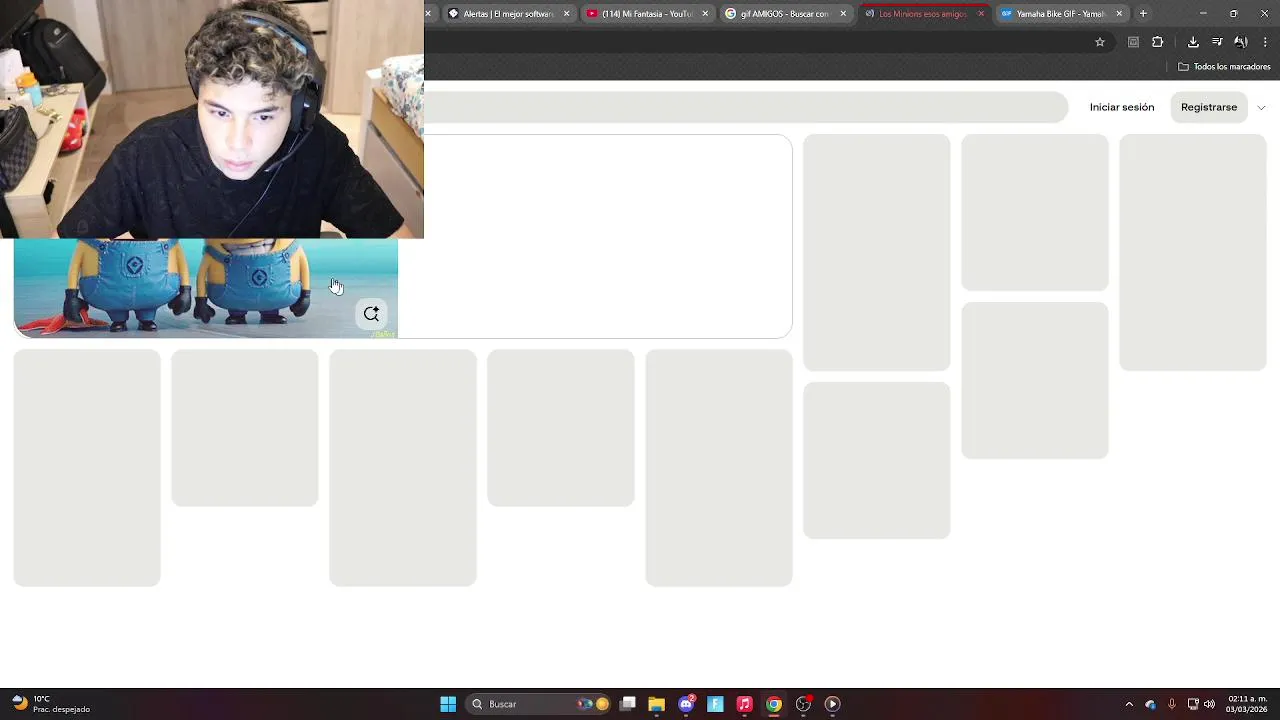Close the 'Los Minions esos amigos' tab

[x=981, y=14]
